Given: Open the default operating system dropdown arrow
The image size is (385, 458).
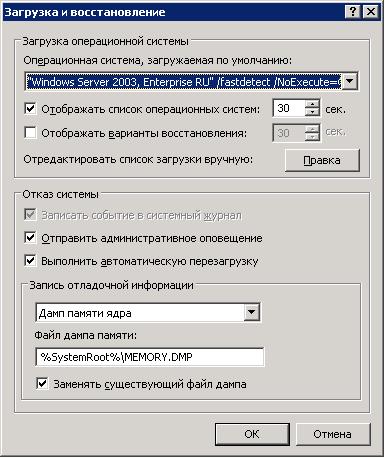Looking at the screenshot, I should click(350, 81).
